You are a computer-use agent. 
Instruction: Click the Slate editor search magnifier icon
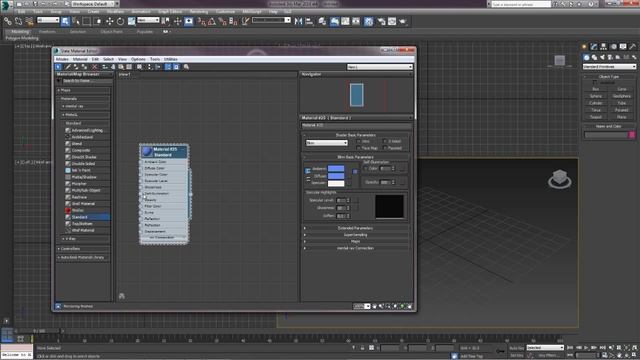pyautogui.click(x=186, y=67)
